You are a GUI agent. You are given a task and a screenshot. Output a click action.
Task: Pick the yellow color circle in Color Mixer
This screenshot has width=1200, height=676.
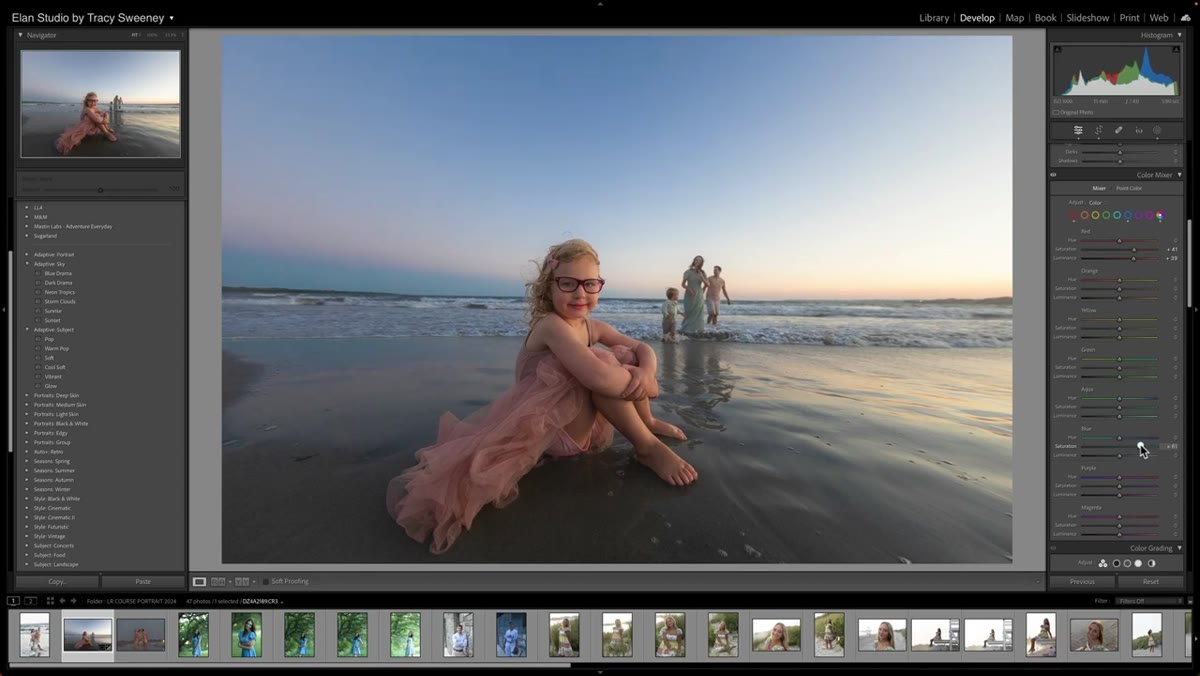(1096, 215)
